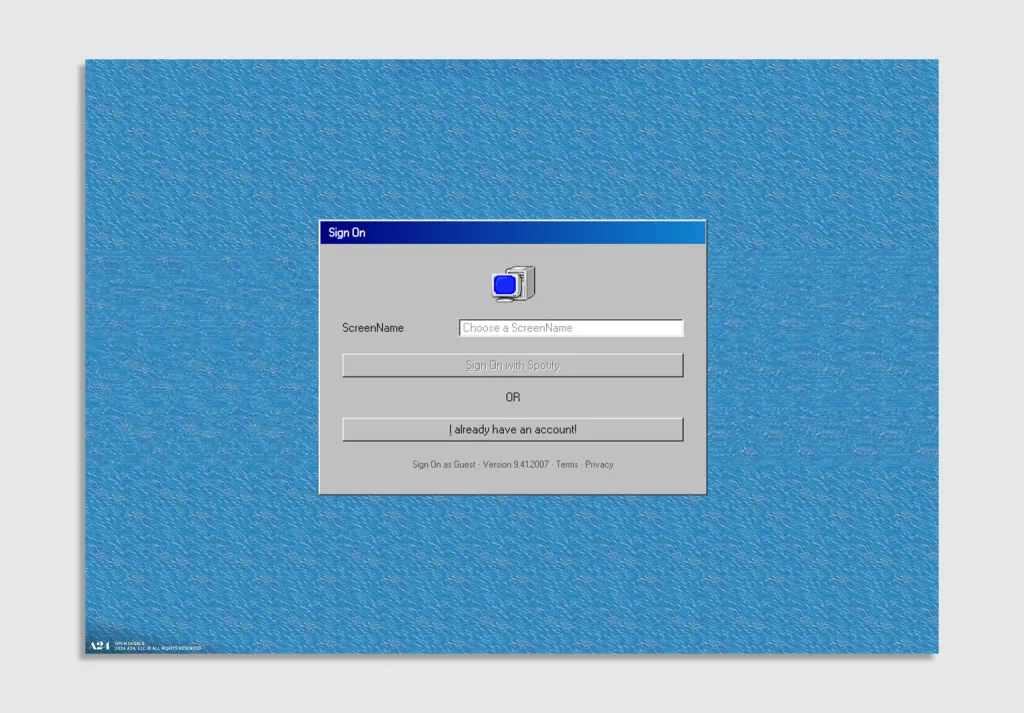The width and height of the screenshot is (1024, 713).
Task: Click the light gray frame outside the desktop
Action: click(x=40, y=350)
